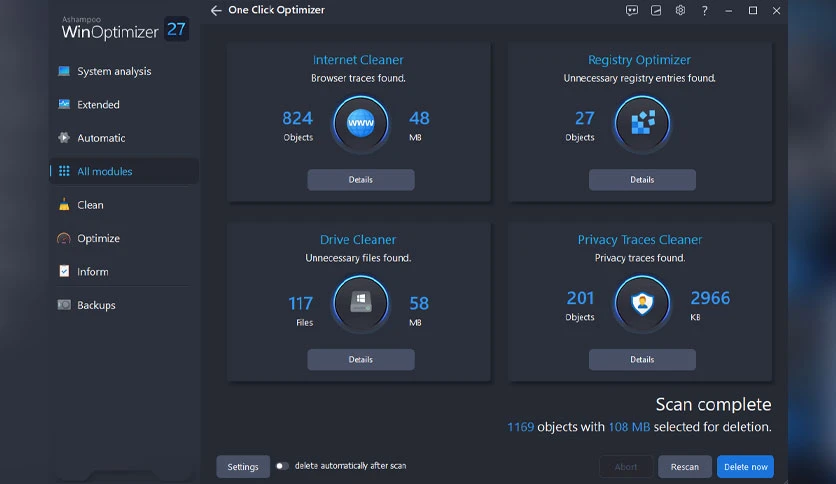Click the Inform checklist icon
The width and height of the screenshot is (836, 484).
64,271
